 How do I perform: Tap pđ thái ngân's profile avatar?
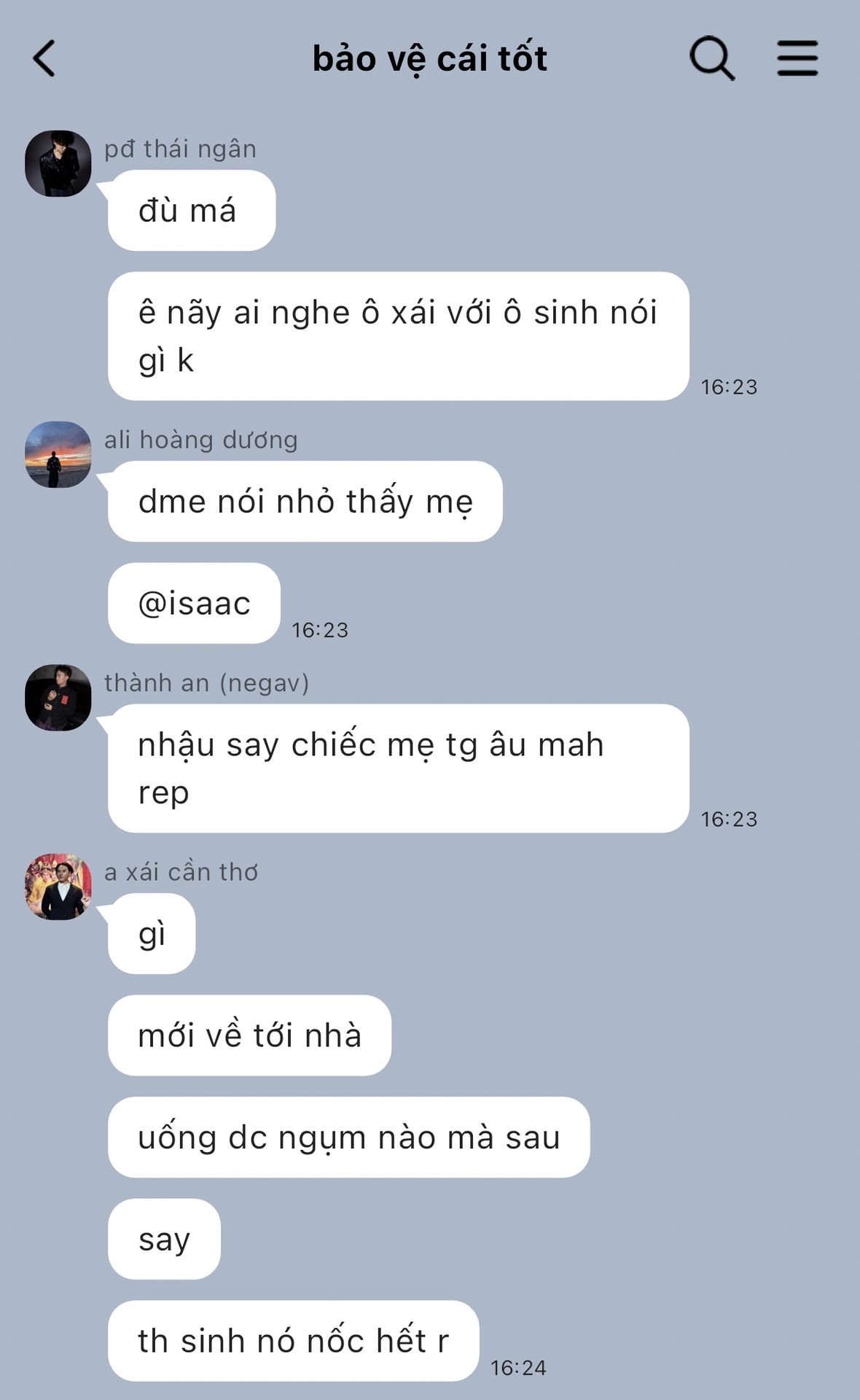coord(58,163)
